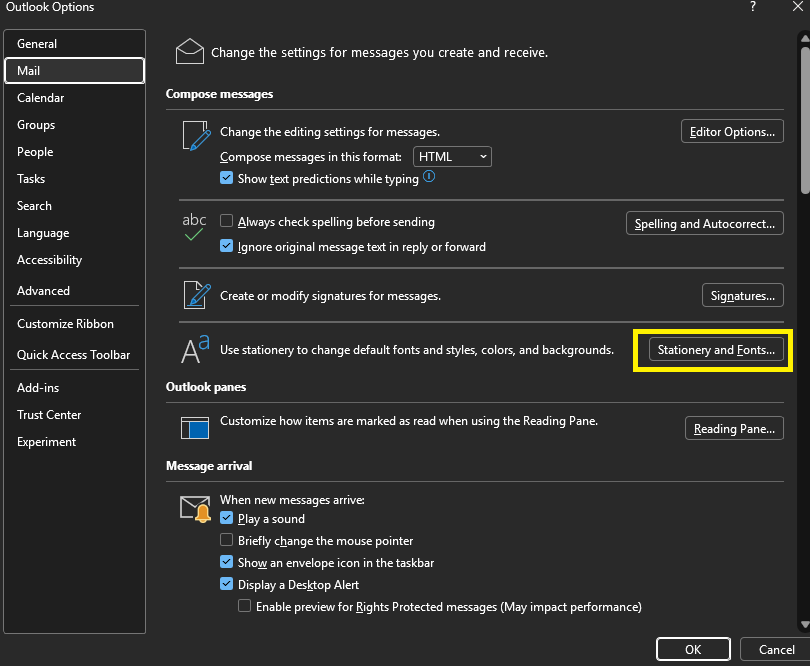Image resolution: width=810 pixels, height=666 pixels.
Task: Select Language options
Action: pos(74,233)
